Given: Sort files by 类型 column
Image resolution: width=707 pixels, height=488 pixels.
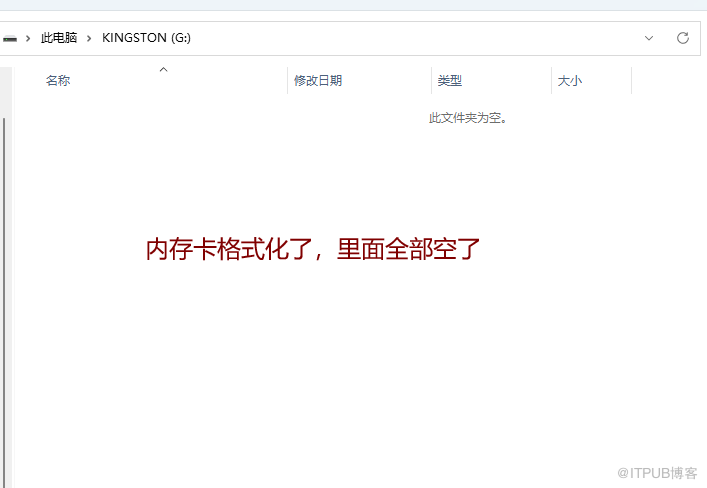Looking at the screenshot, I should click(450, 81).
